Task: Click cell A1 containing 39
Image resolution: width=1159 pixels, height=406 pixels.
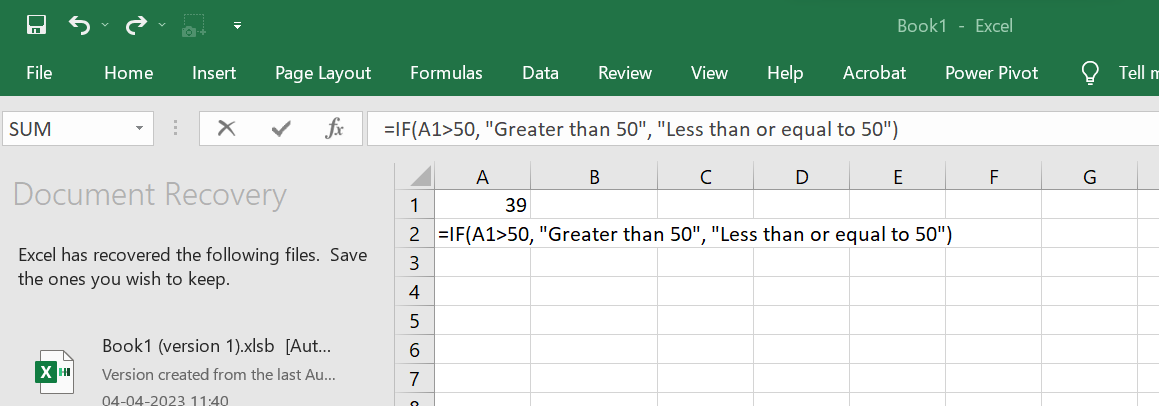Action: (483, 205)
